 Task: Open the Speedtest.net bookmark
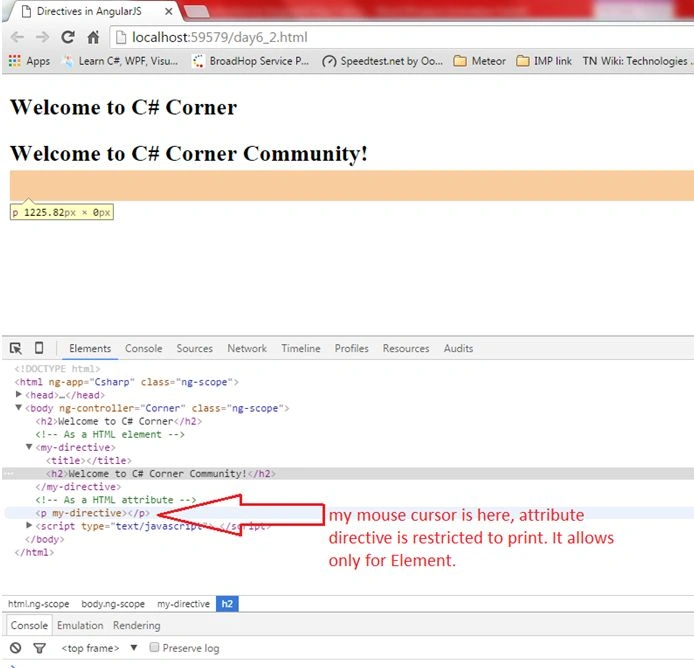click(x=383, y=61)
